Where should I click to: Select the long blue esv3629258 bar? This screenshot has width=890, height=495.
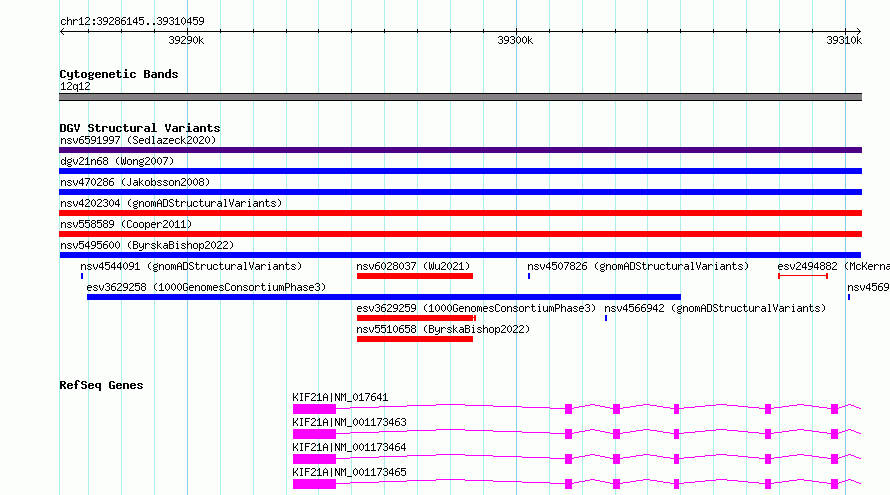384,297
